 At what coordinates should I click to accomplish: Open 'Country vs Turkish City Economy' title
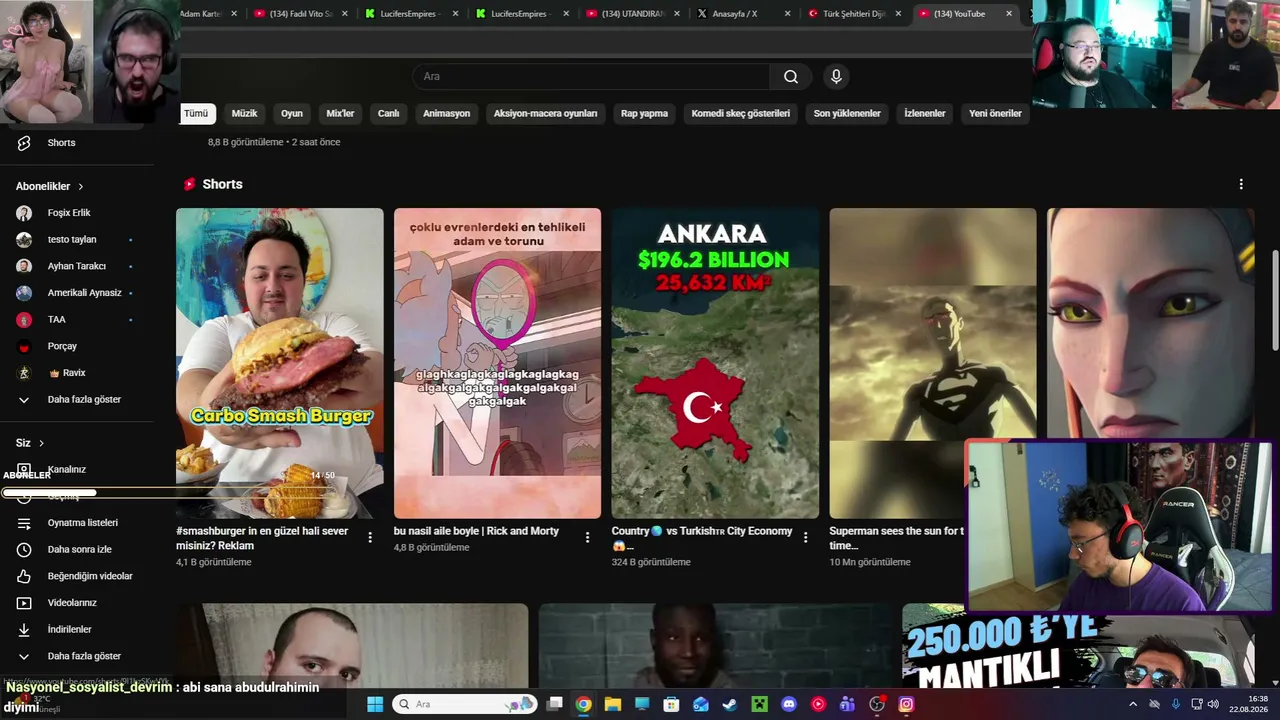click(702, 539)
